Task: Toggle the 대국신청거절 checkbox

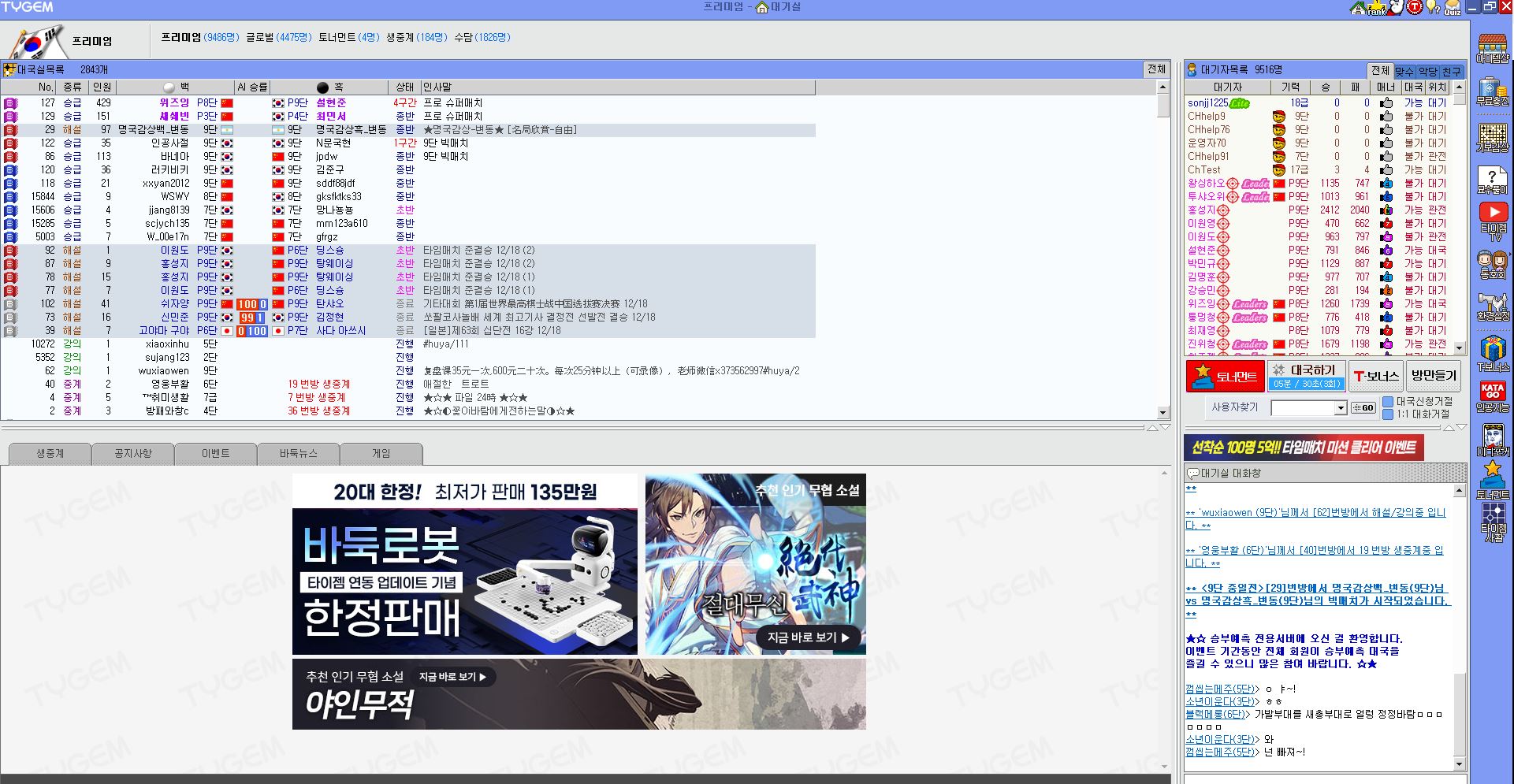Action: (1388, 402)
